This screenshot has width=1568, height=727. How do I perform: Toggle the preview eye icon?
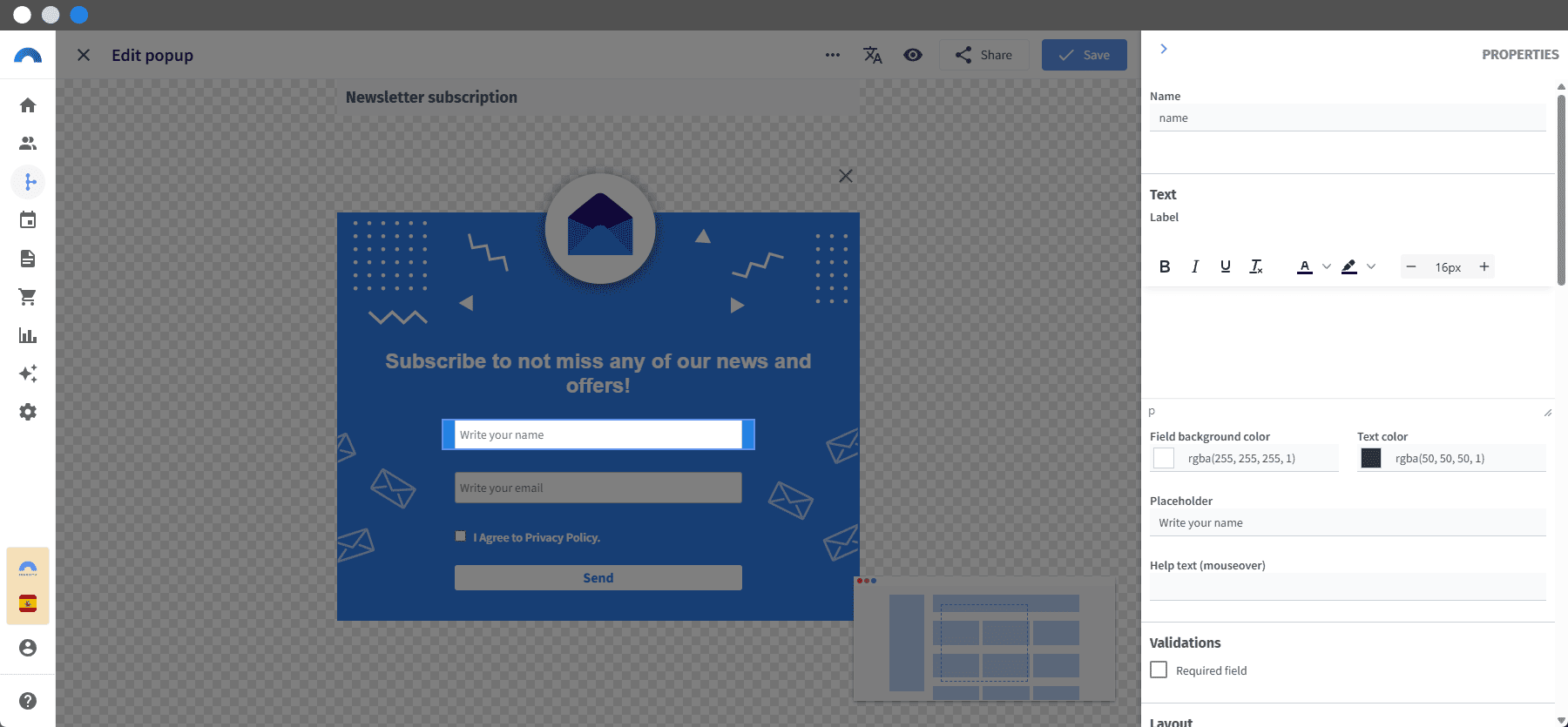pos(913,55)
